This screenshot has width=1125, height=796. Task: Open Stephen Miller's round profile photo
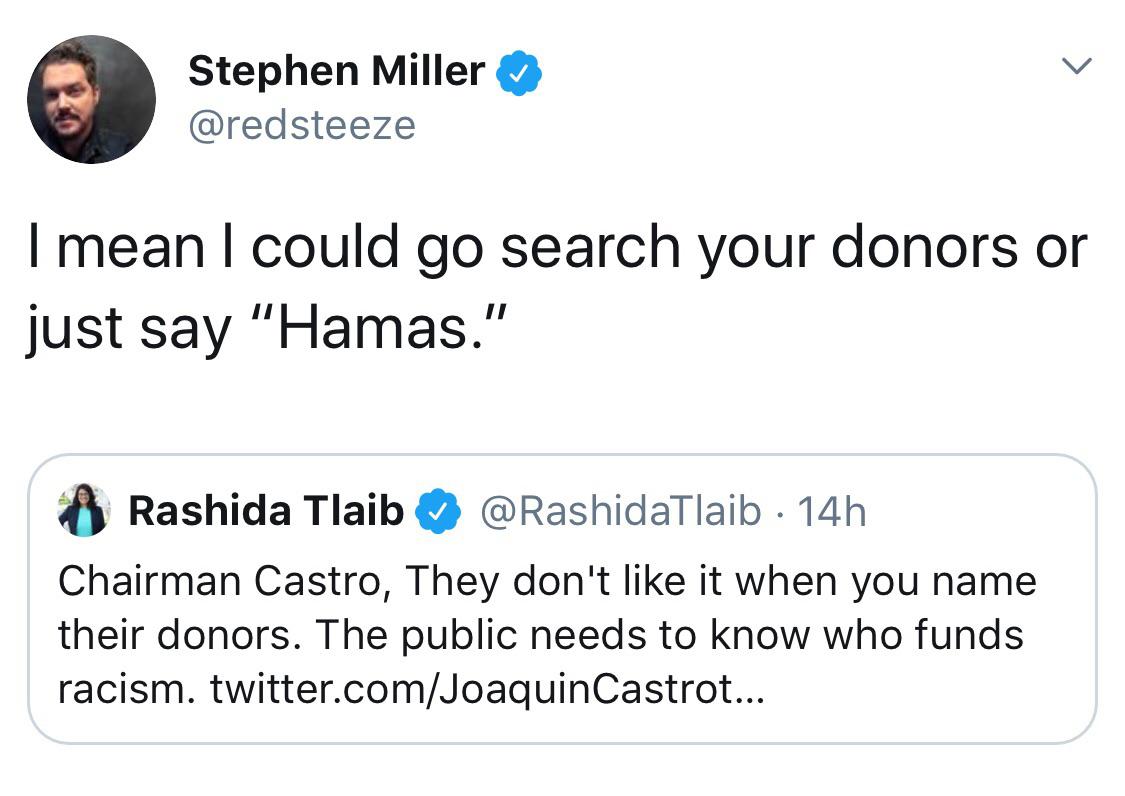pos(91,99)
